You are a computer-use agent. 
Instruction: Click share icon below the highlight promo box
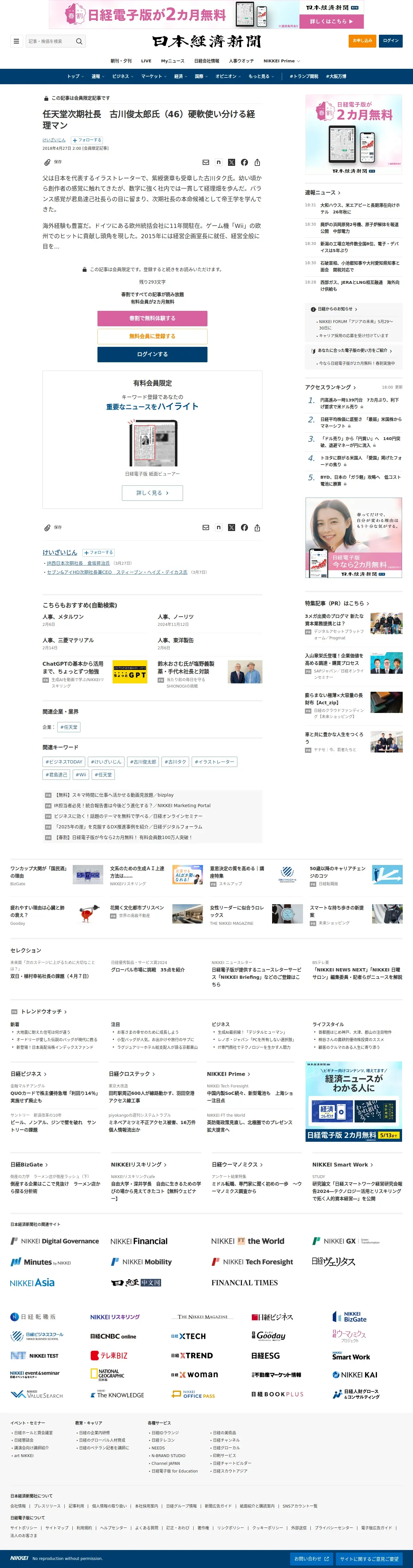(257, 528)
